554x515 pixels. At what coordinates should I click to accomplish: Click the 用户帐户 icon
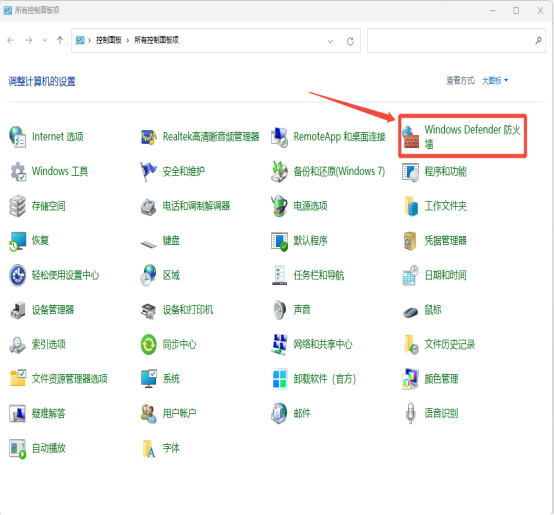(x=148, y=413)
